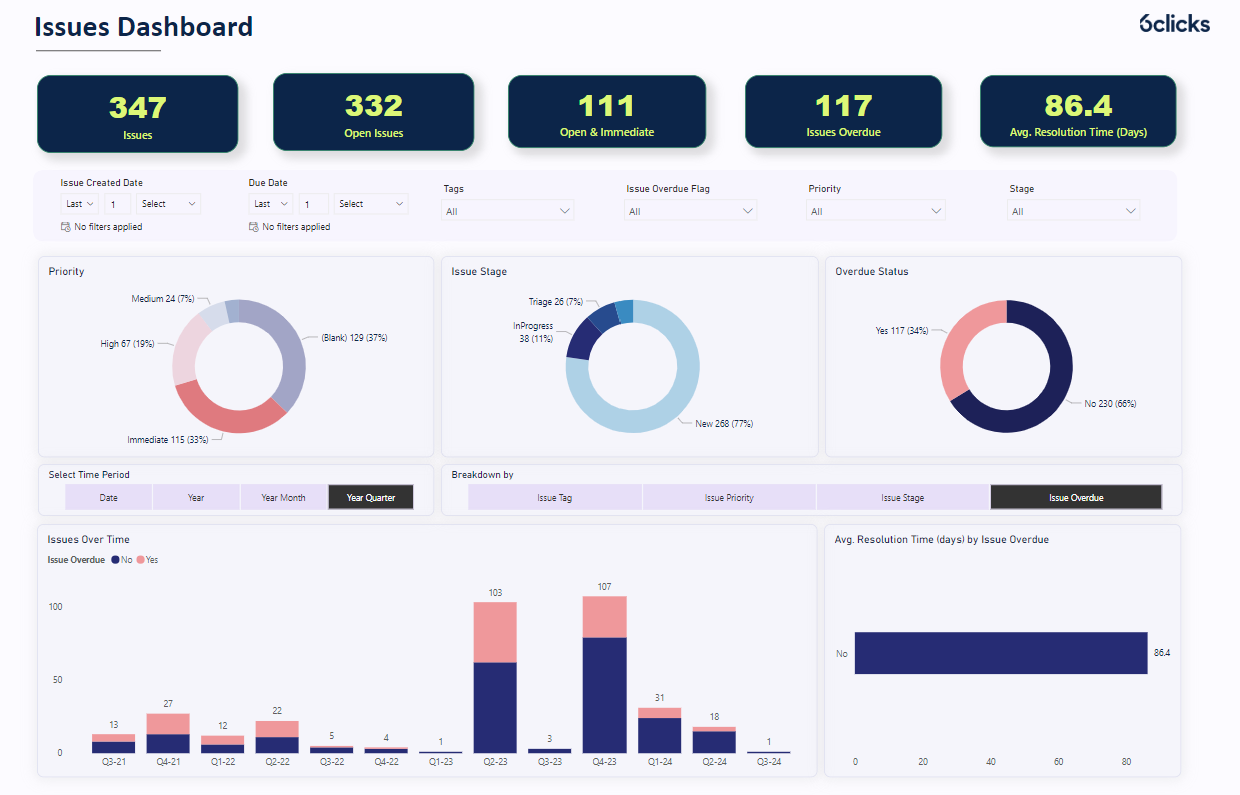
Task: Click the 6clicks logo
Action: click(x=1175, y=23)
